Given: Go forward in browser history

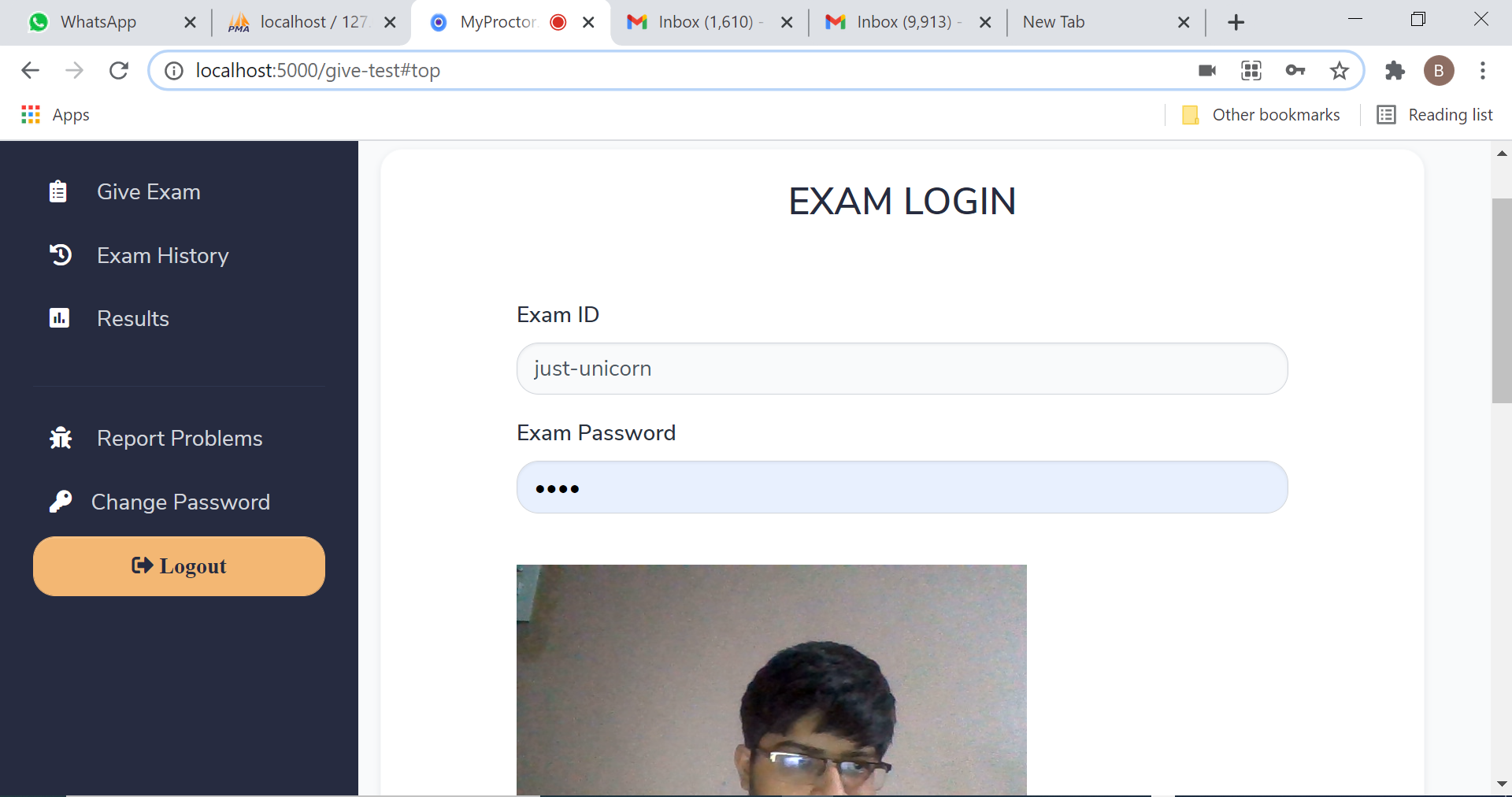Looking at the screenshot, I should (x=74, y=71).
